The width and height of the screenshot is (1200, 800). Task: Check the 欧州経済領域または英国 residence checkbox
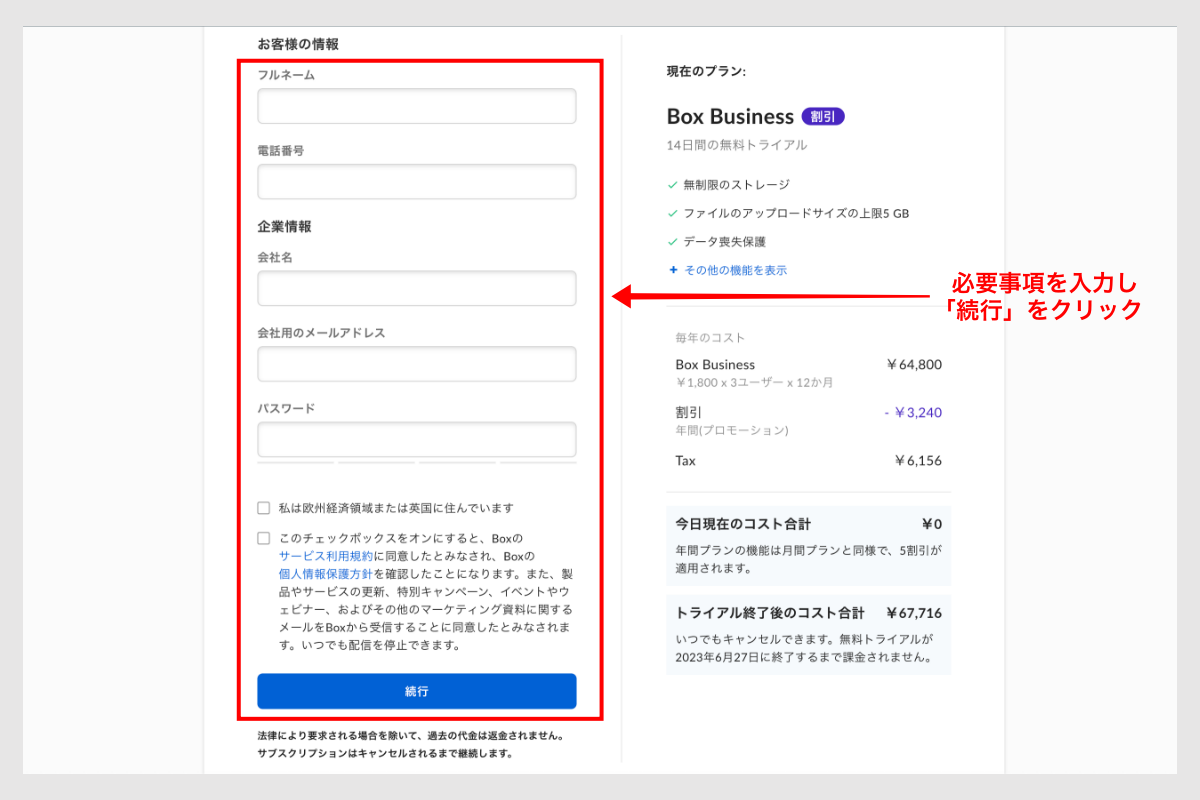click(x=264, y=508)
